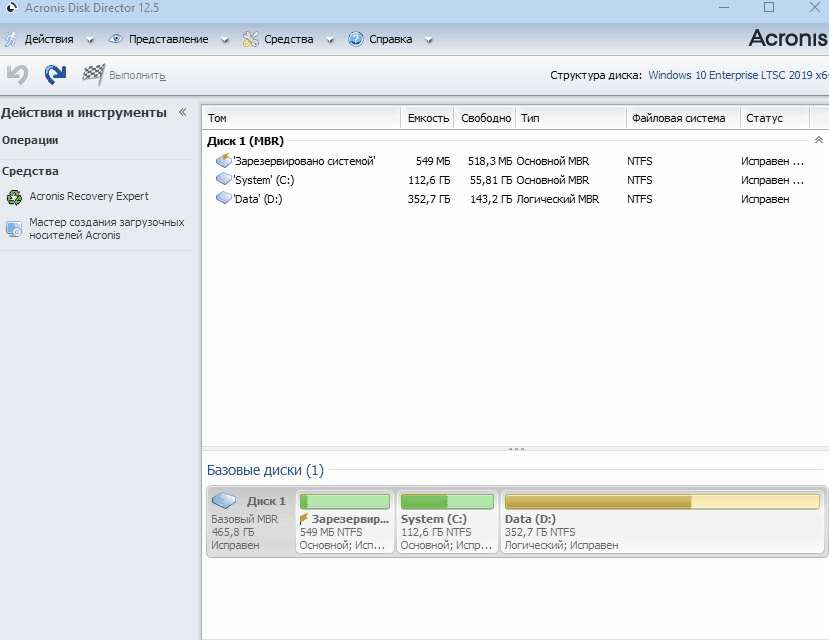Viewport: 829px width, 640px height.
Task: Click the Acronis app icon in title bar
Action: point(12,8)
